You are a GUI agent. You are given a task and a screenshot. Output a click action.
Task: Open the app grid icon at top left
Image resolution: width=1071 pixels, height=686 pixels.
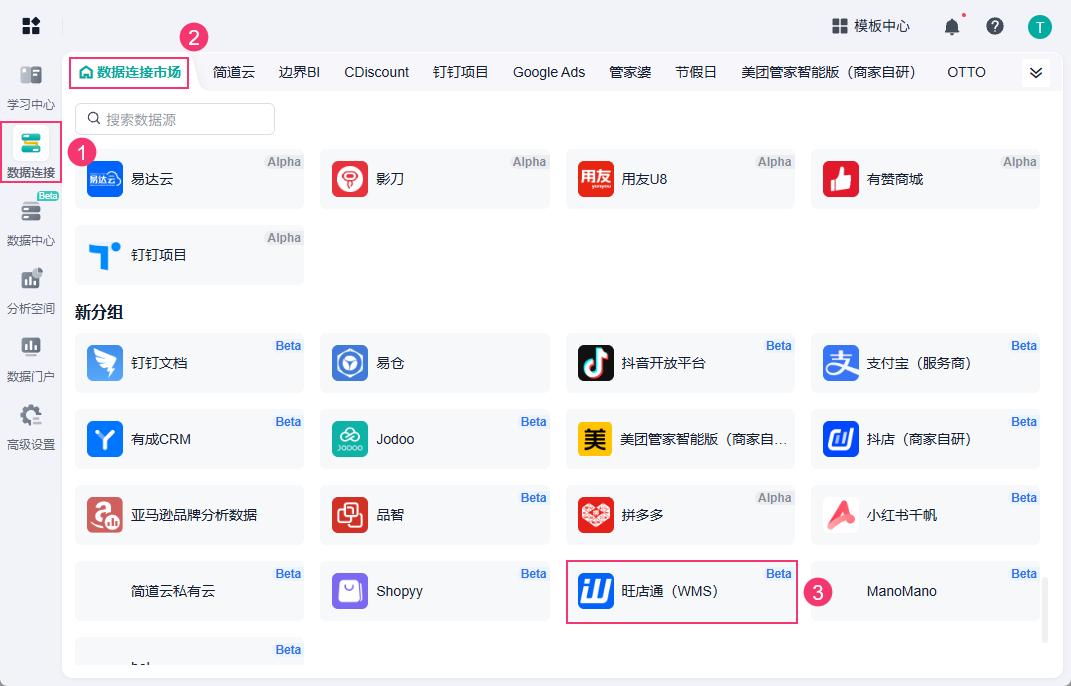(x=31, y=26)
